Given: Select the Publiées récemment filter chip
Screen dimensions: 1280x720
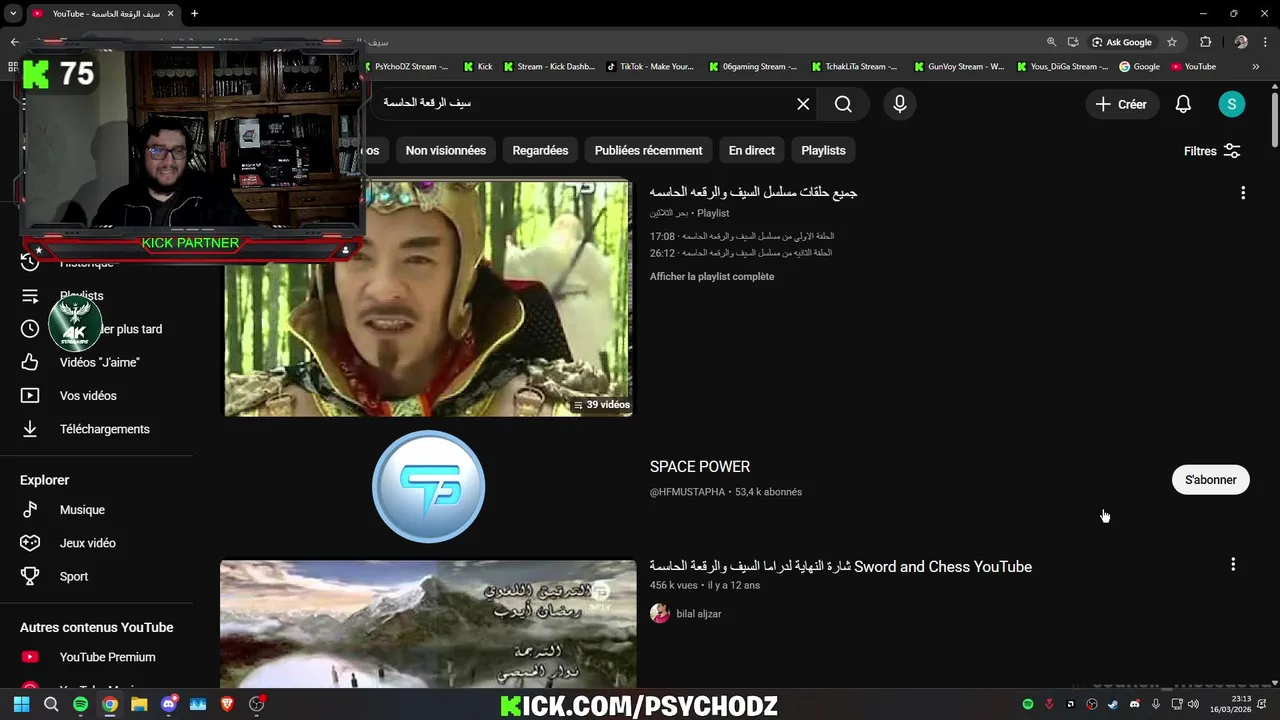Looking at the screenshot, I should (x=648, y=150).
